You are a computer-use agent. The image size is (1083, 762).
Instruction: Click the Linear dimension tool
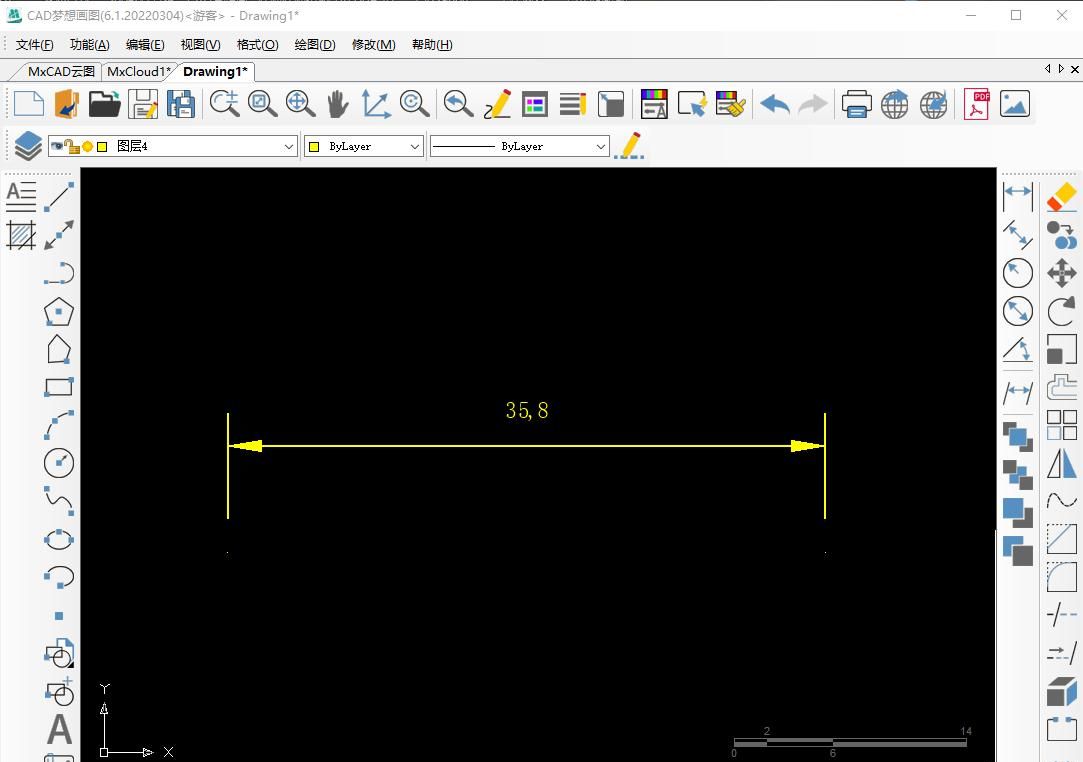(1017, 192)
